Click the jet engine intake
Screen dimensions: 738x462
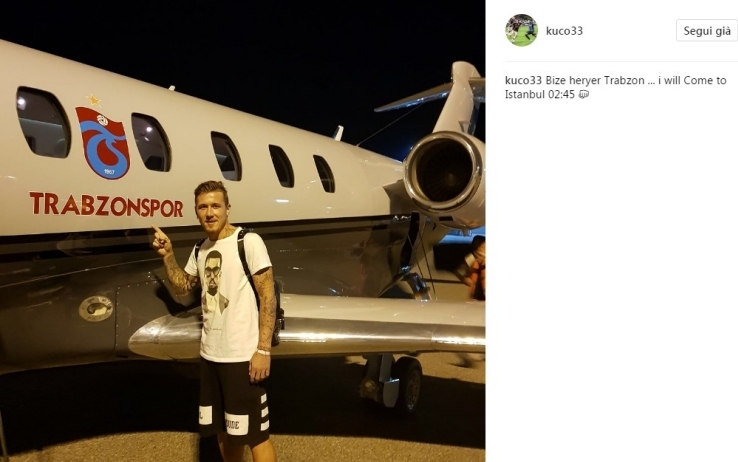tap(444, 172)
